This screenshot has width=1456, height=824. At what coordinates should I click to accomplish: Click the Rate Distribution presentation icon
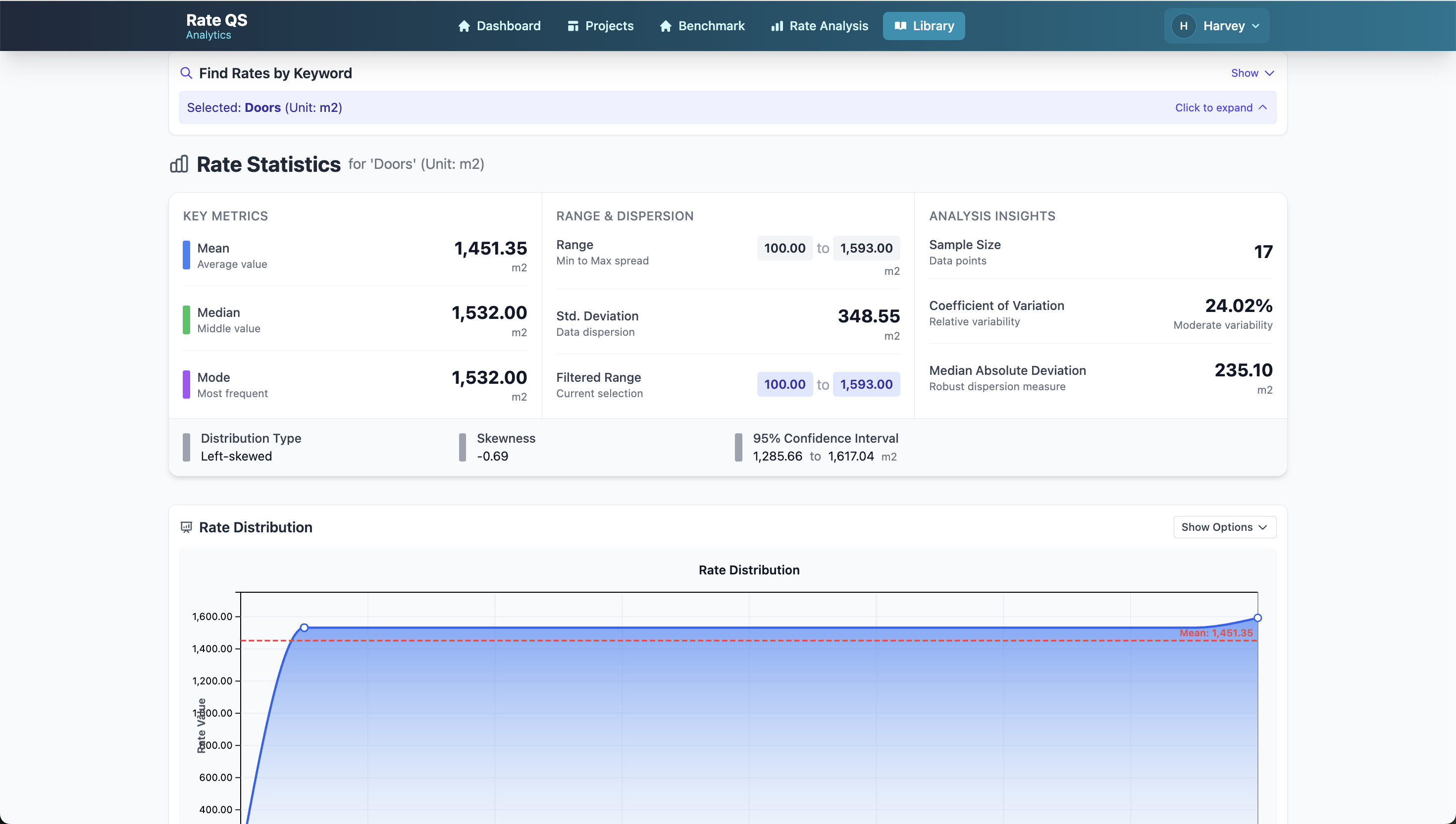pyautogui.click(x=186, y=527)
